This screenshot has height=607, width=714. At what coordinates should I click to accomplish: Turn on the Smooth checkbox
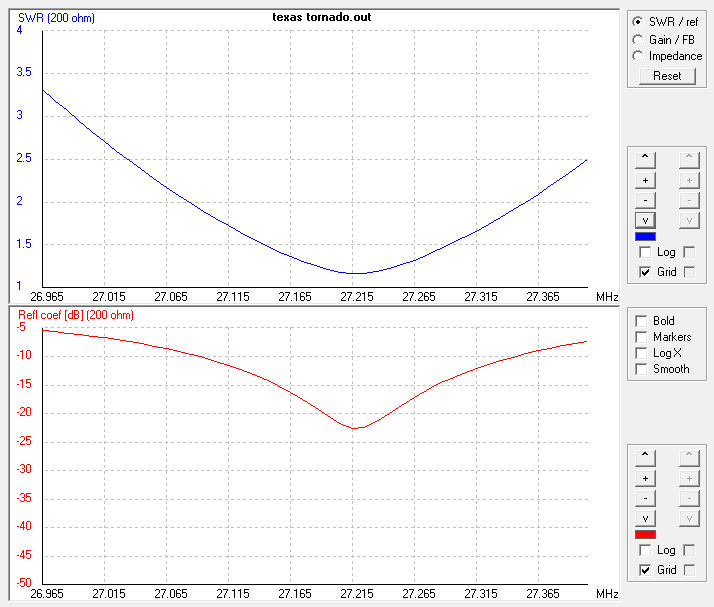click(x=641, y=369)
